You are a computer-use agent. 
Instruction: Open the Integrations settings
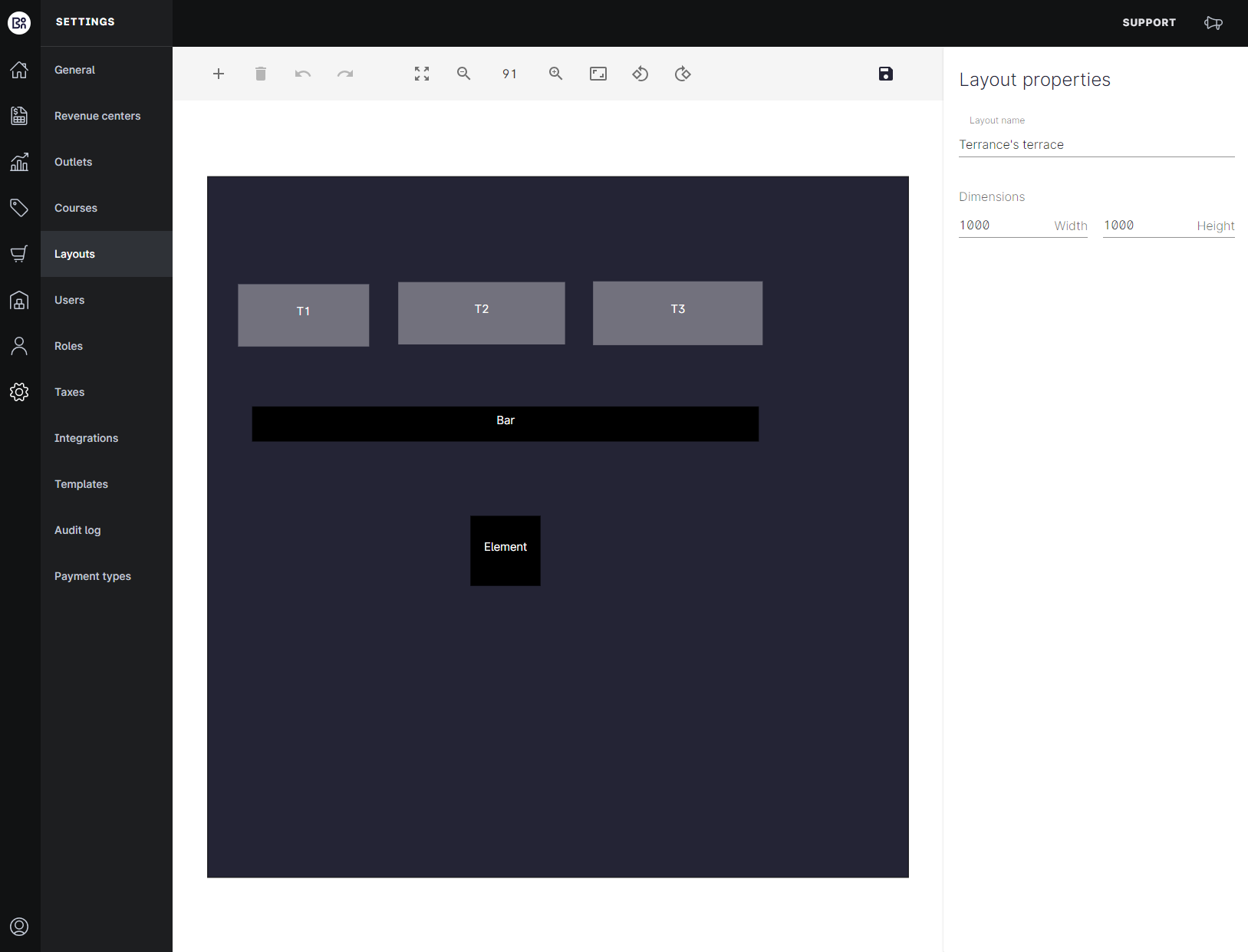click(x=86, y=438)
